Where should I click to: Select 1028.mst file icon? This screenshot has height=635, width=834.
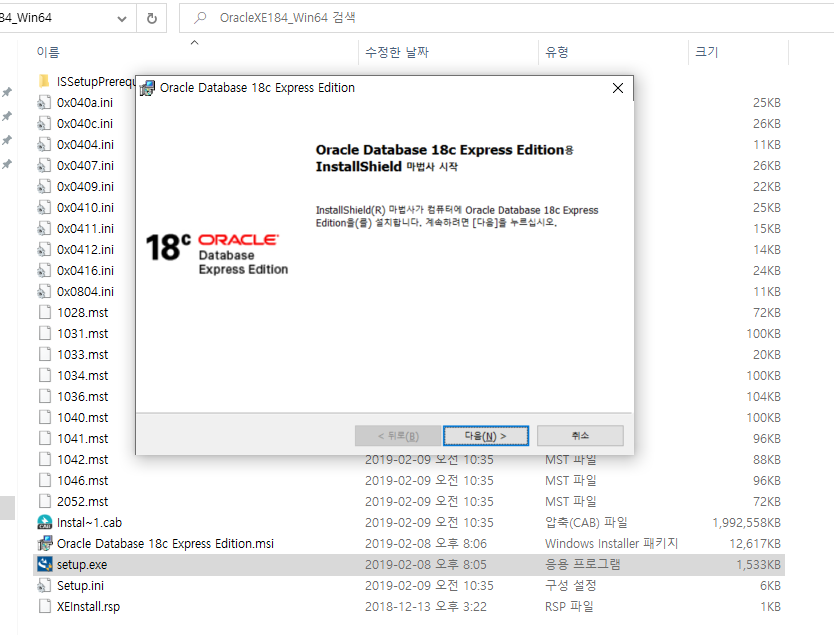(x=45, y=312)
